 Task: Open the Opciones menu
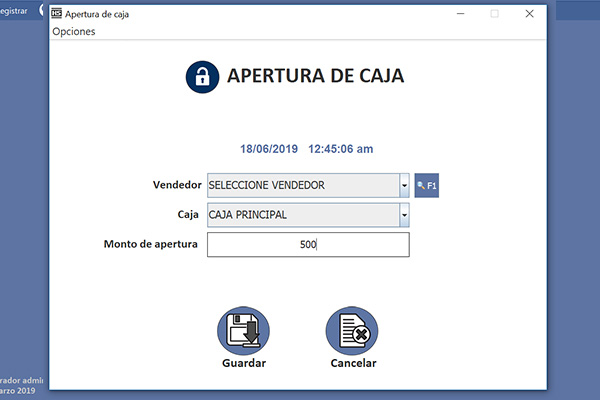click(74, 31)
